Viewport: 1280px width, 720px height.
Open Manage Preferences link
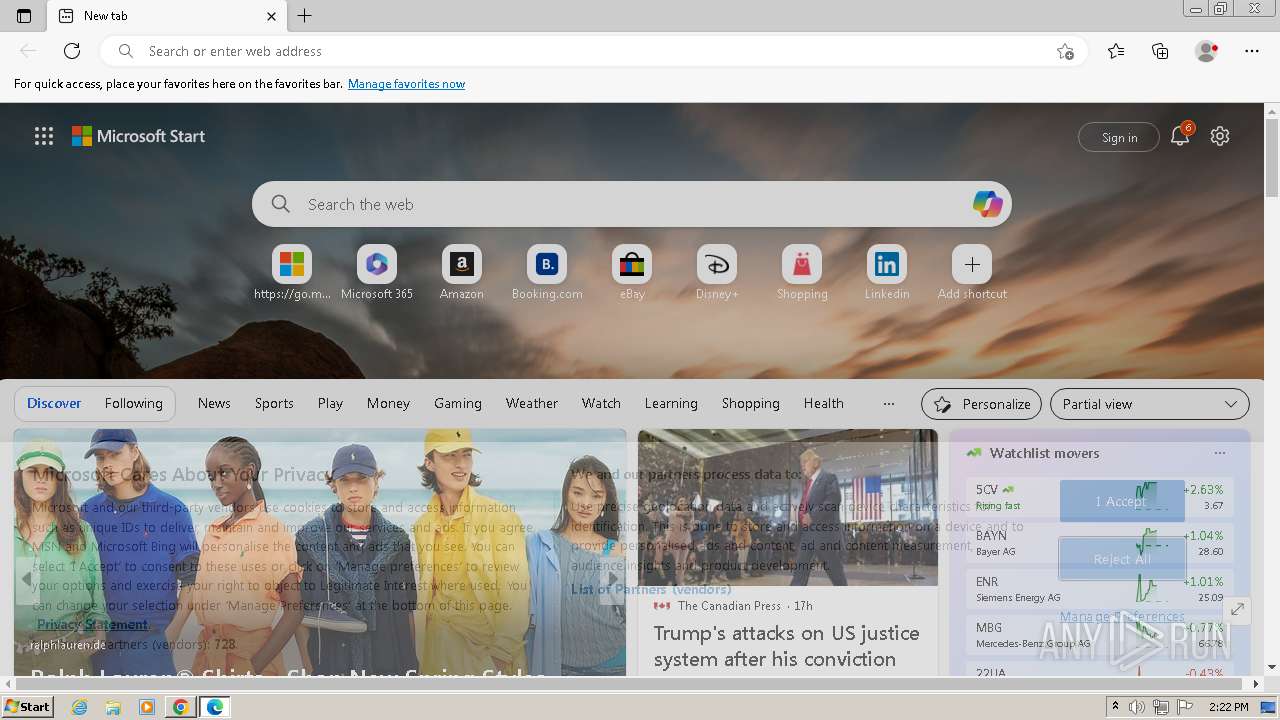(x=1122, y=616)
